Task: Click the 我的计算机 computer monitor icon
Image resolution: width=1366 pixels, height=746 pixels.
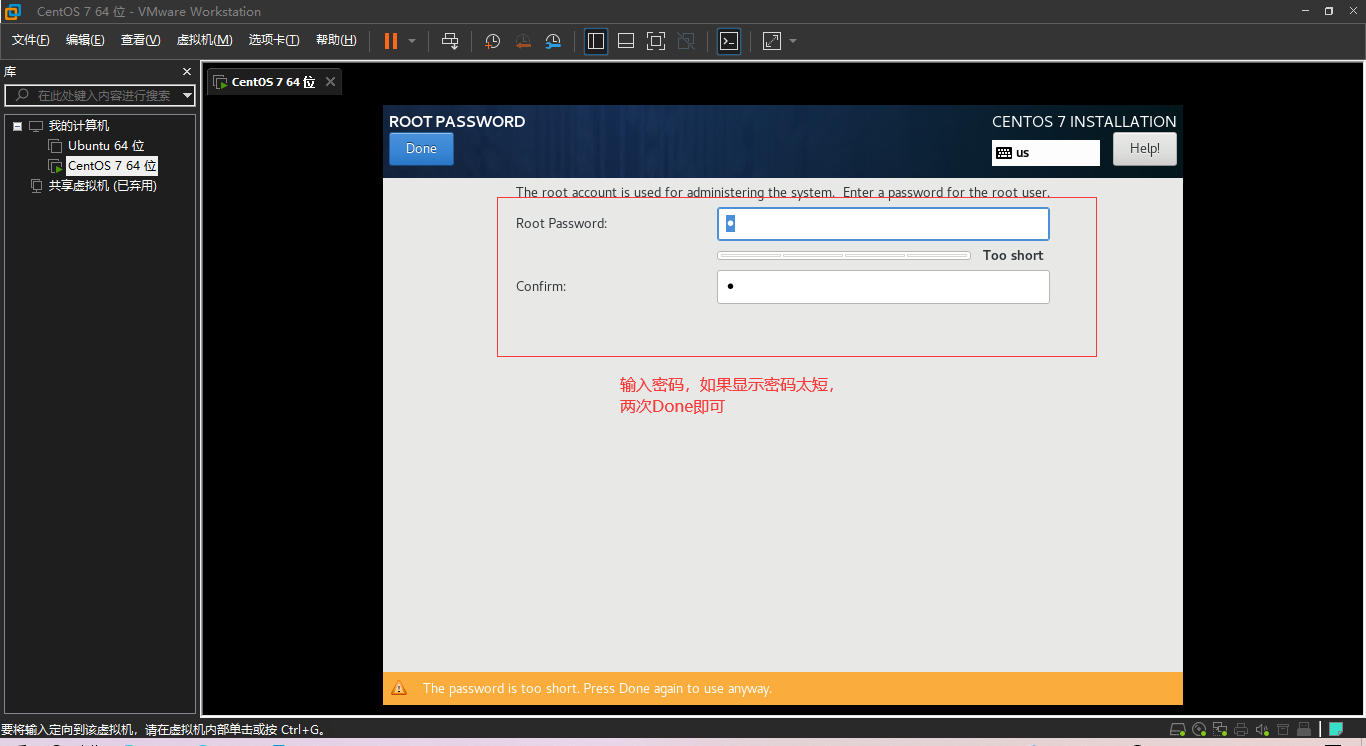Action: point(36,126)
